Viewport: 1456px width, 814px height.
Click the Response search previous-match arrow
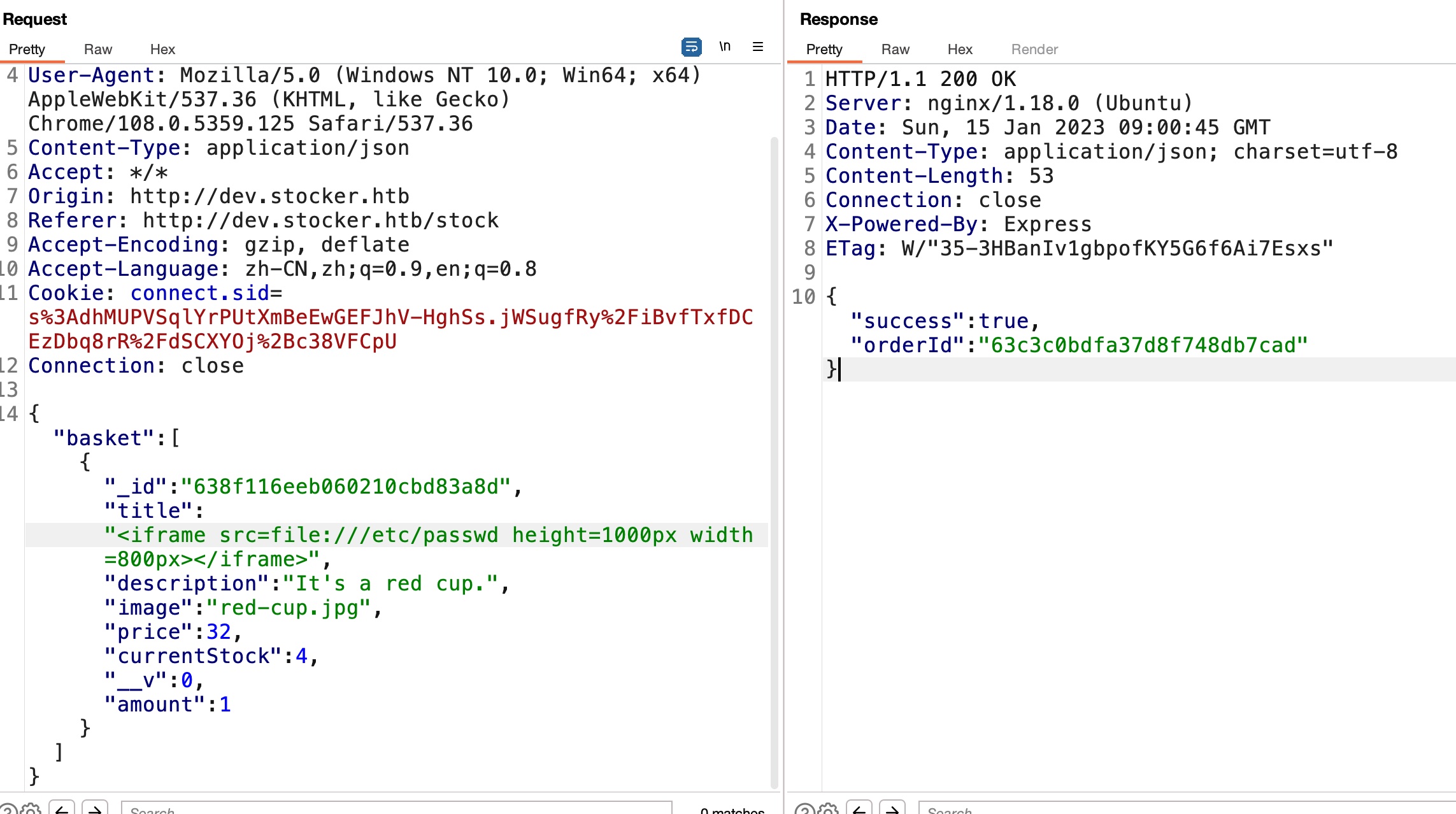[x=859, y=810]
